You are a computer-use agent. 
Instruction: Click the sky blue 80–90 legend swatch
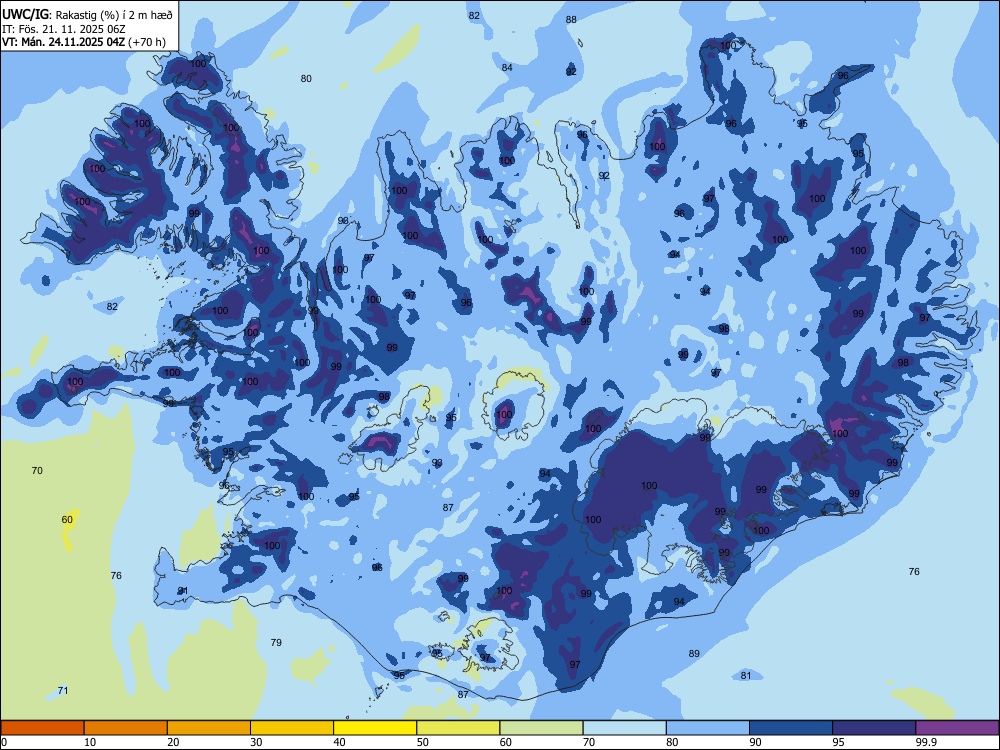(x=708, y=728)
